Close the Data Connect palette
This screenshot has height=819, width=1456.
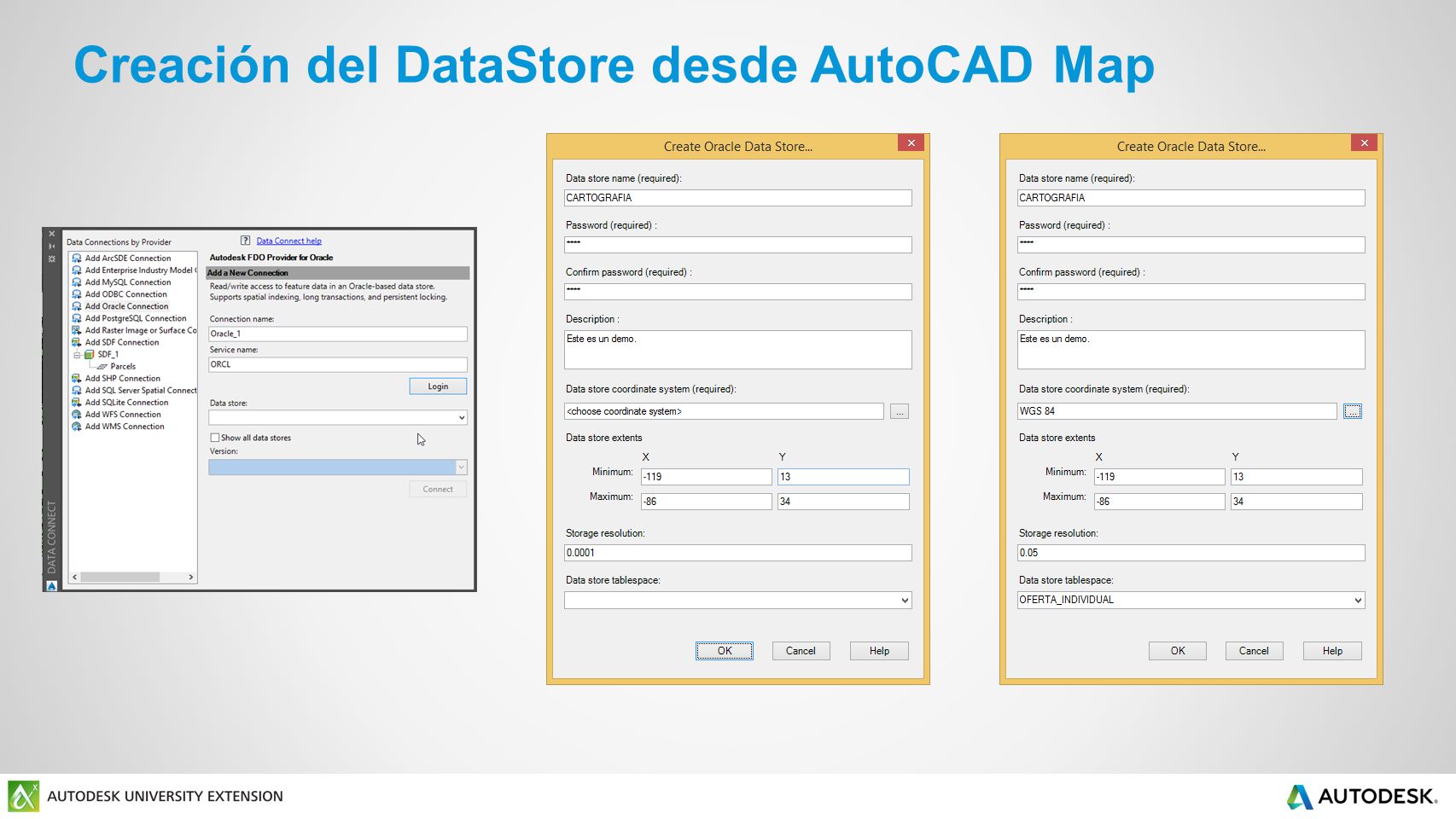pyautogui.click(x=52, y=234)
